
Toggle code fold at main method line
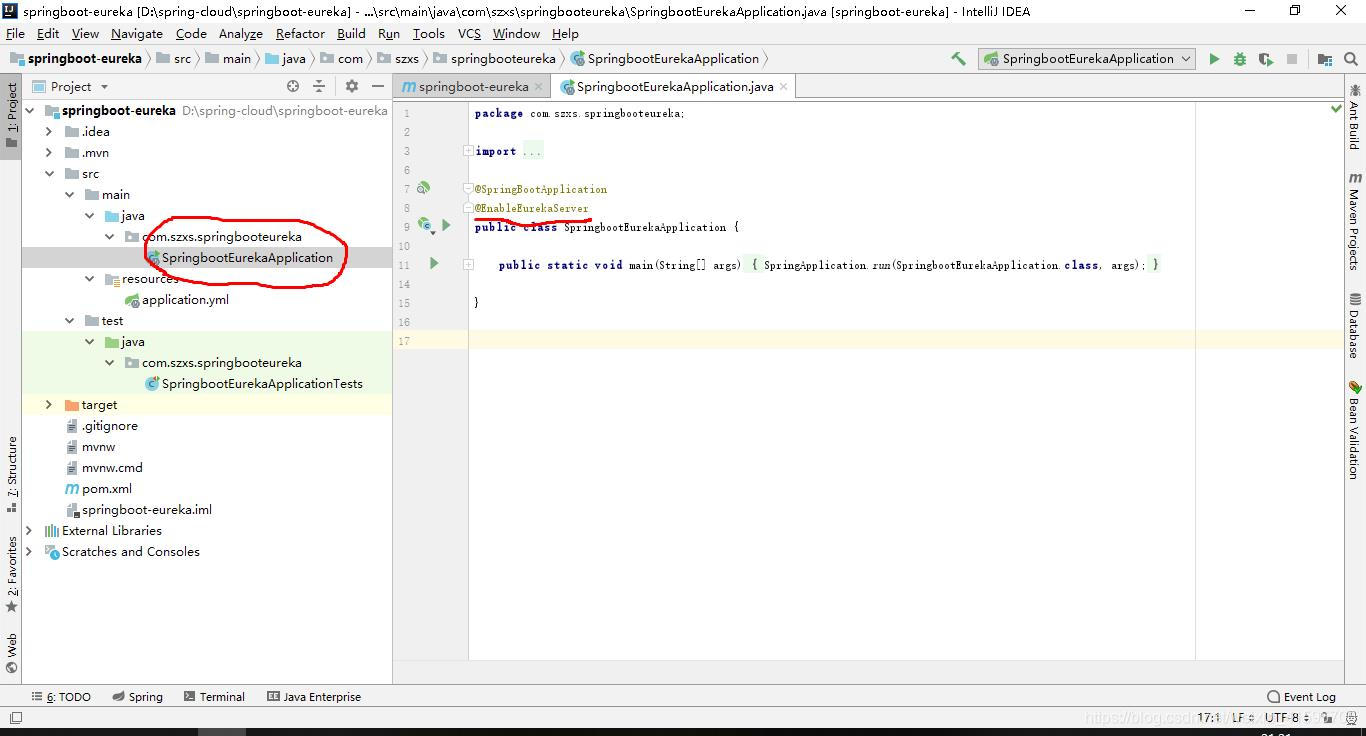point(468,265)
